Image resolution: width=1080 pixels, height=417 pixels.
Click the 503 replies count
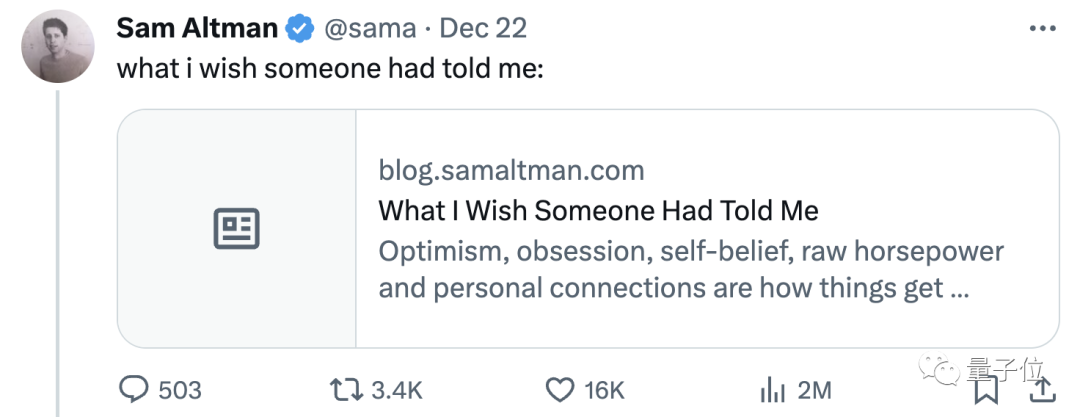coord(180,389)
